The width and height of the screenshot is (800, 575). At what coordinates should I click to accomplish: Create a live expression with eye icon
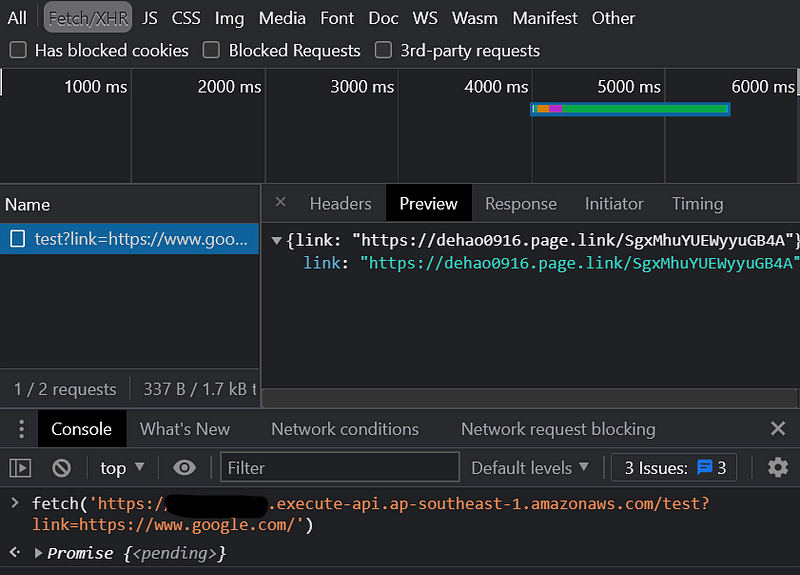click(x=184, y=467)
